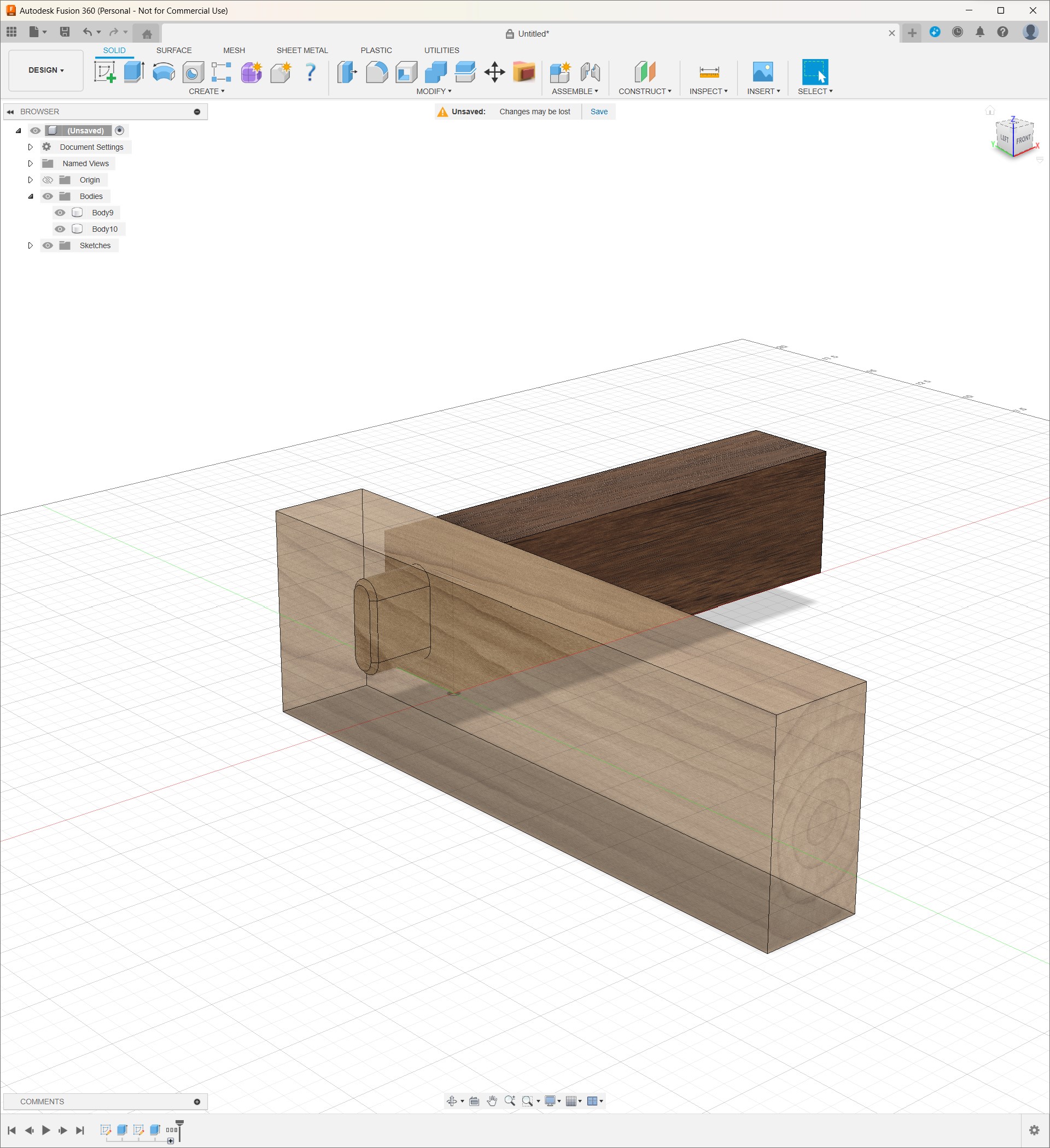1050x1148 pixels.
Task: Expand the Named Views folder
Action: (31, 163)
